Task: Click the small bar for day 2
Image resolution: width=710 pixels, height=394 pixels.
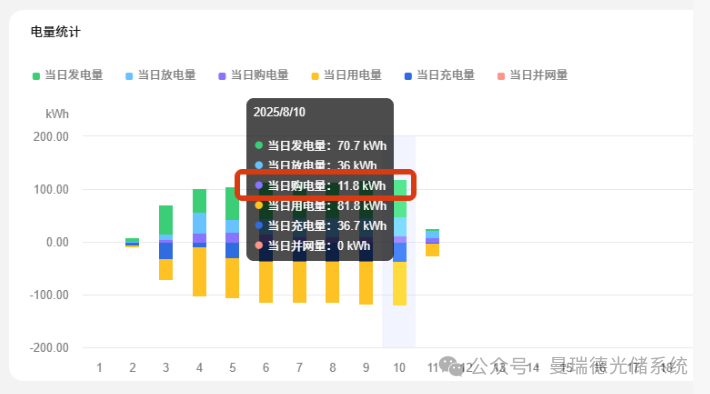Action: point(132,243)
